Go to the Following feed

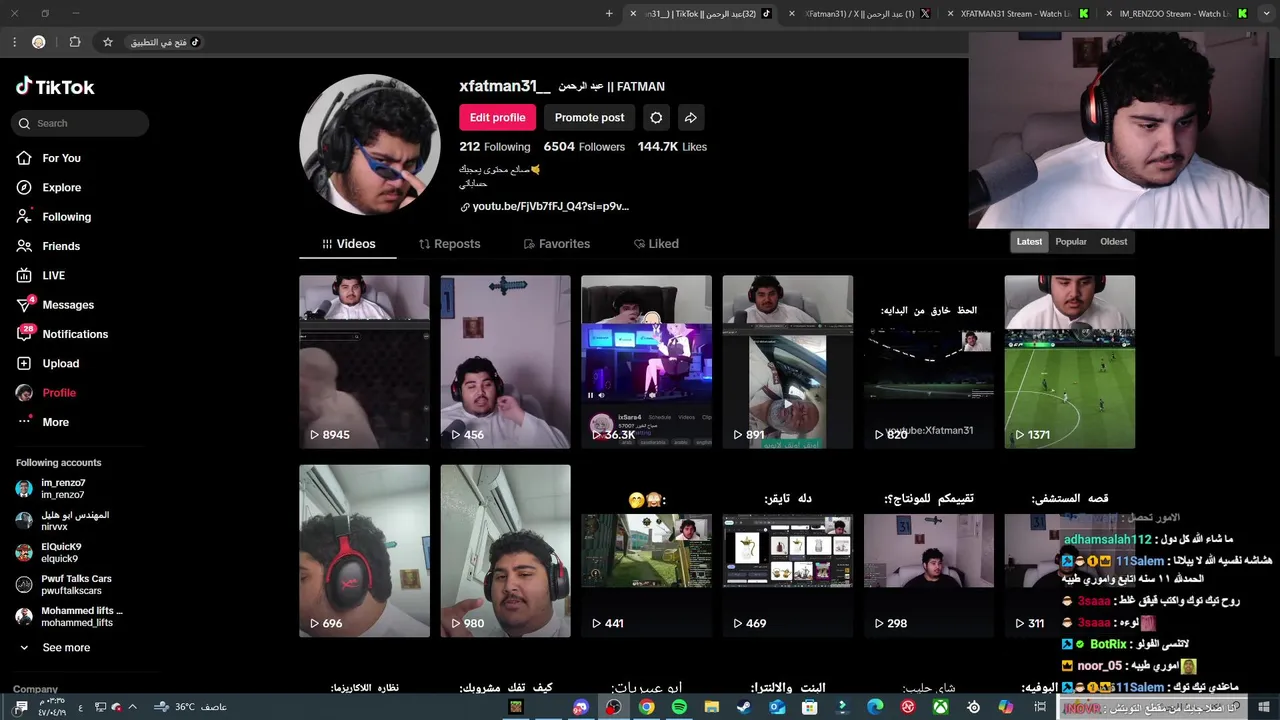66,217
